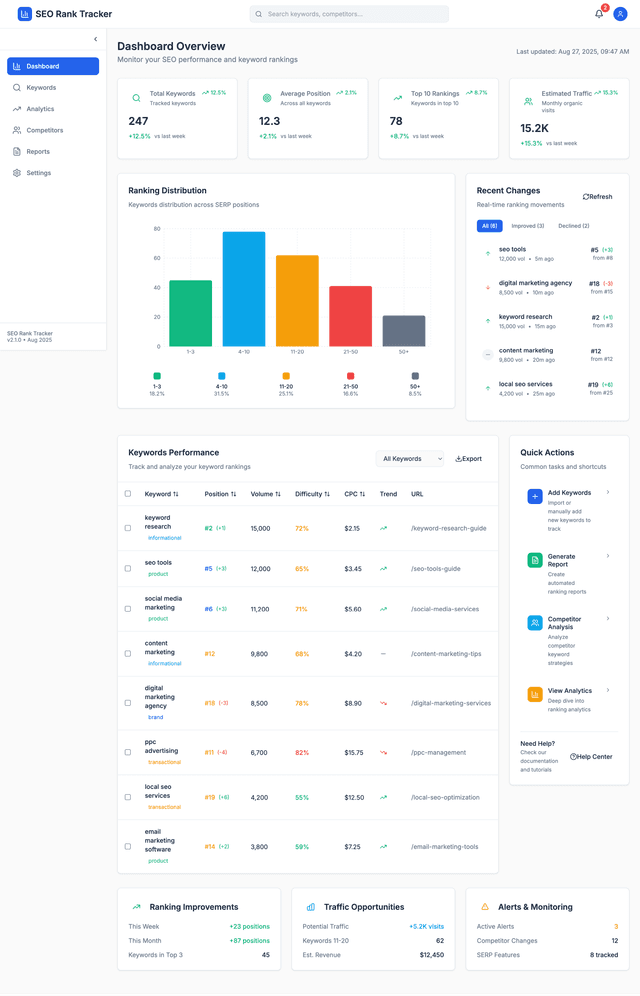Click the Competitor Analysis people icon
This screenshot has width=640, height=996.
(x=535, y=622)
